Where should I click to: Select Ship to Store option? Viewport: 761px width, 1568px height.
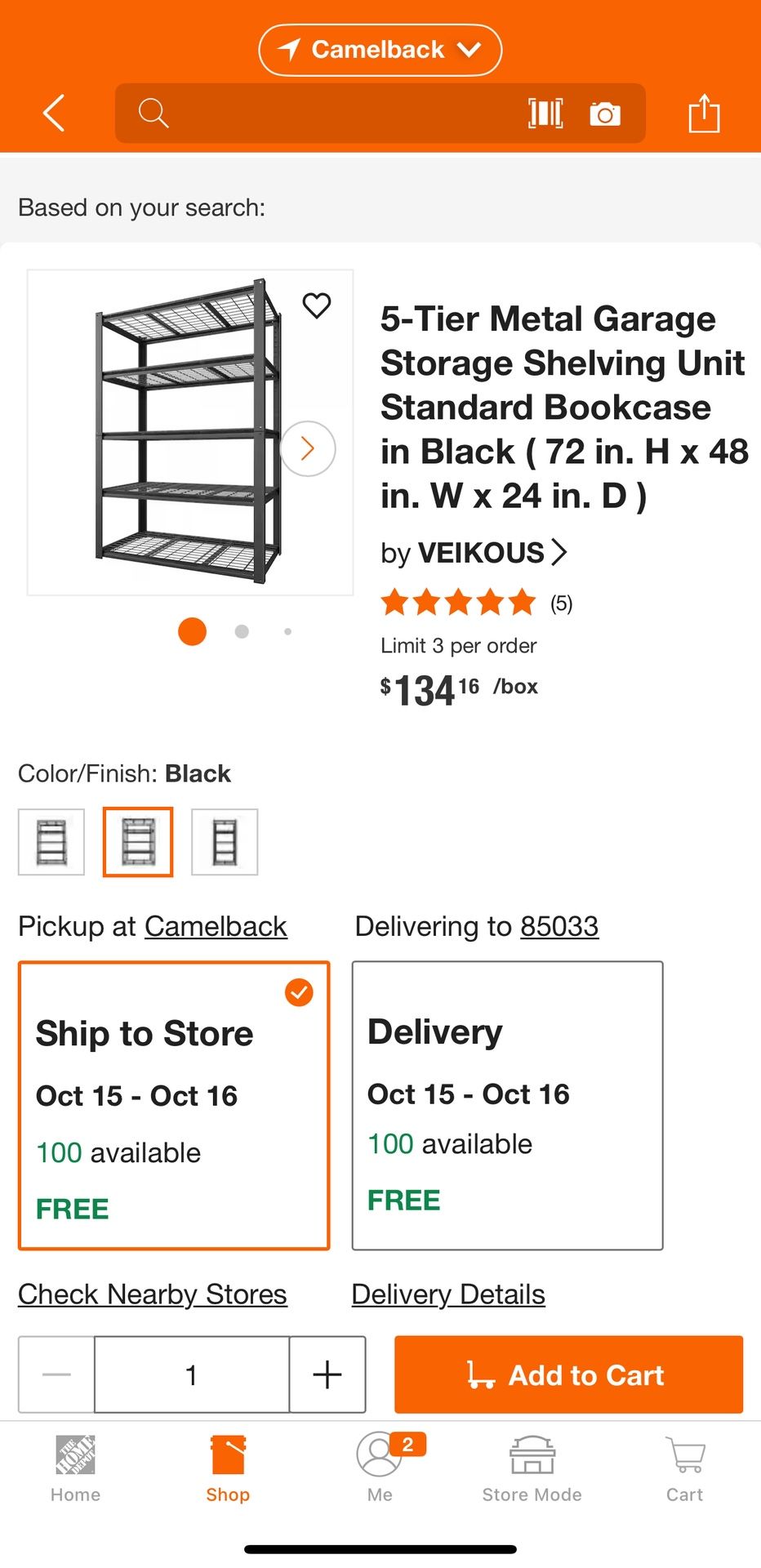[174, 1105]
